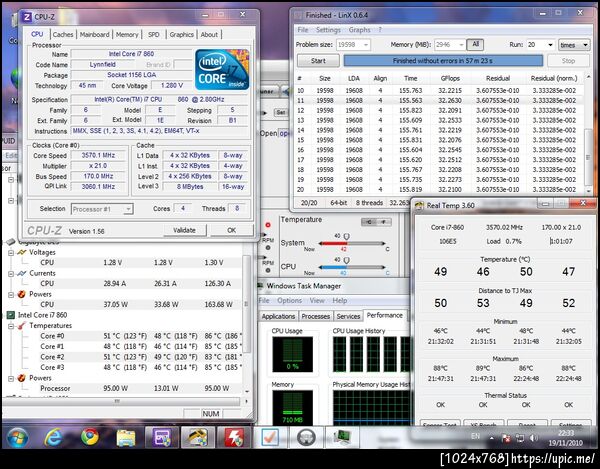
Task: Open the Windows Start menu orb
Action: [18, 438]
